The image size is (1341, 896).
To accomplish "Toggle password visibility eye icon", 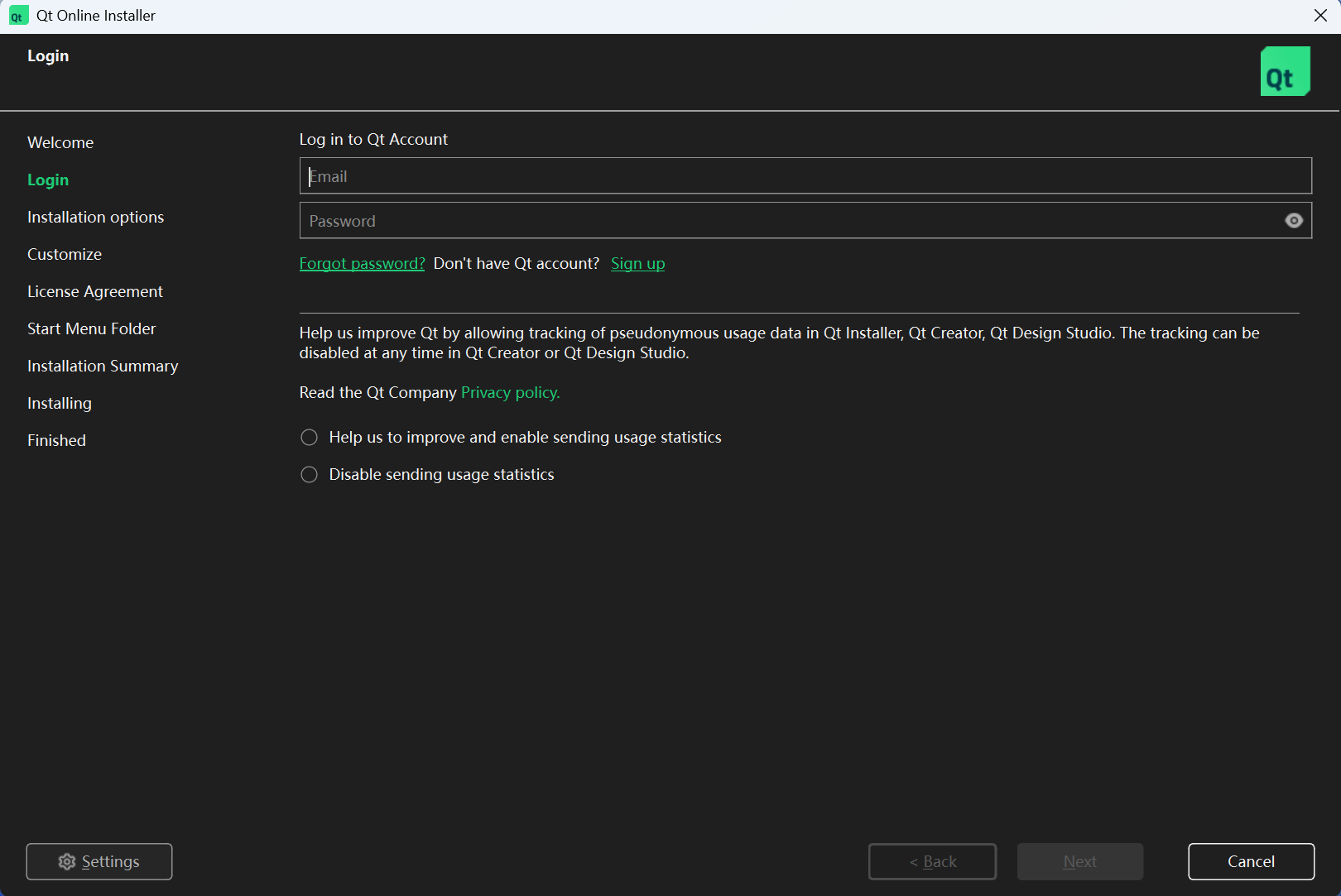I will click(1294, 221).
